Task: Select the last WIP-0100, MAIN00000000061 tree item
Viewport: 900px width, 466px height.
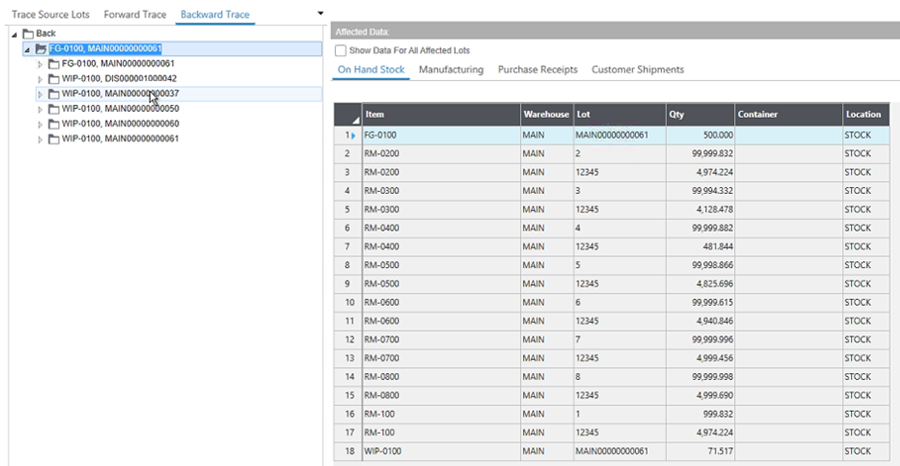Action: pos(120,138)
